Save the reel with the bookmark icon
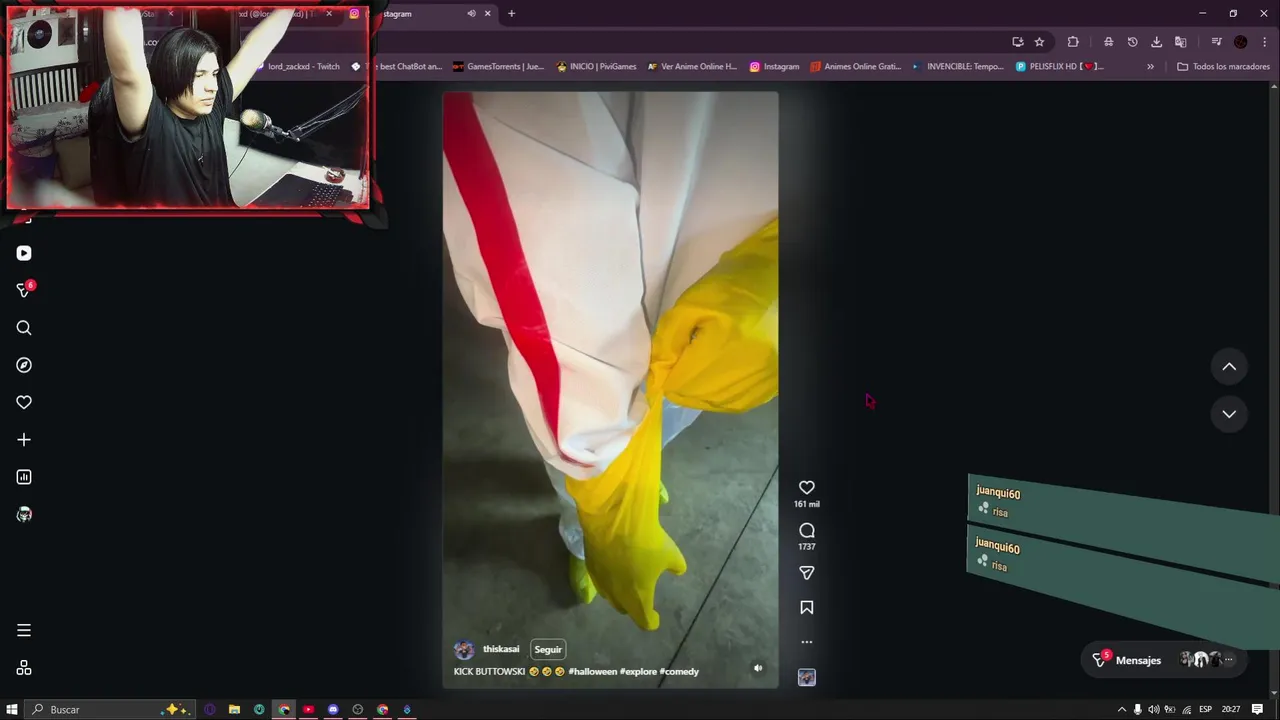1280x720 pixels. (x=807, y=607)
